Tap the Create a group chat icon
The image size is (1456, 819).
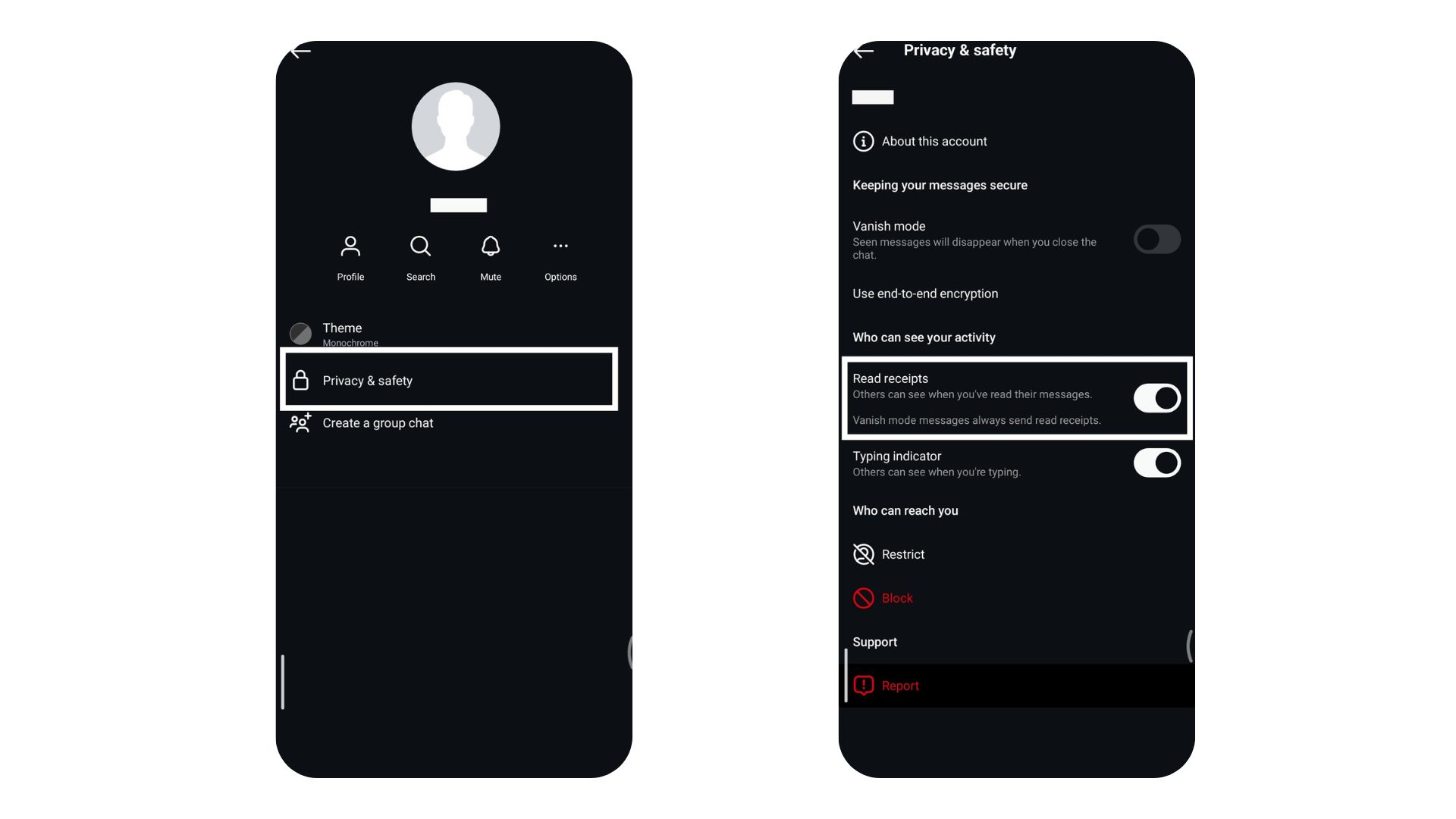click(x=299, y=422)
